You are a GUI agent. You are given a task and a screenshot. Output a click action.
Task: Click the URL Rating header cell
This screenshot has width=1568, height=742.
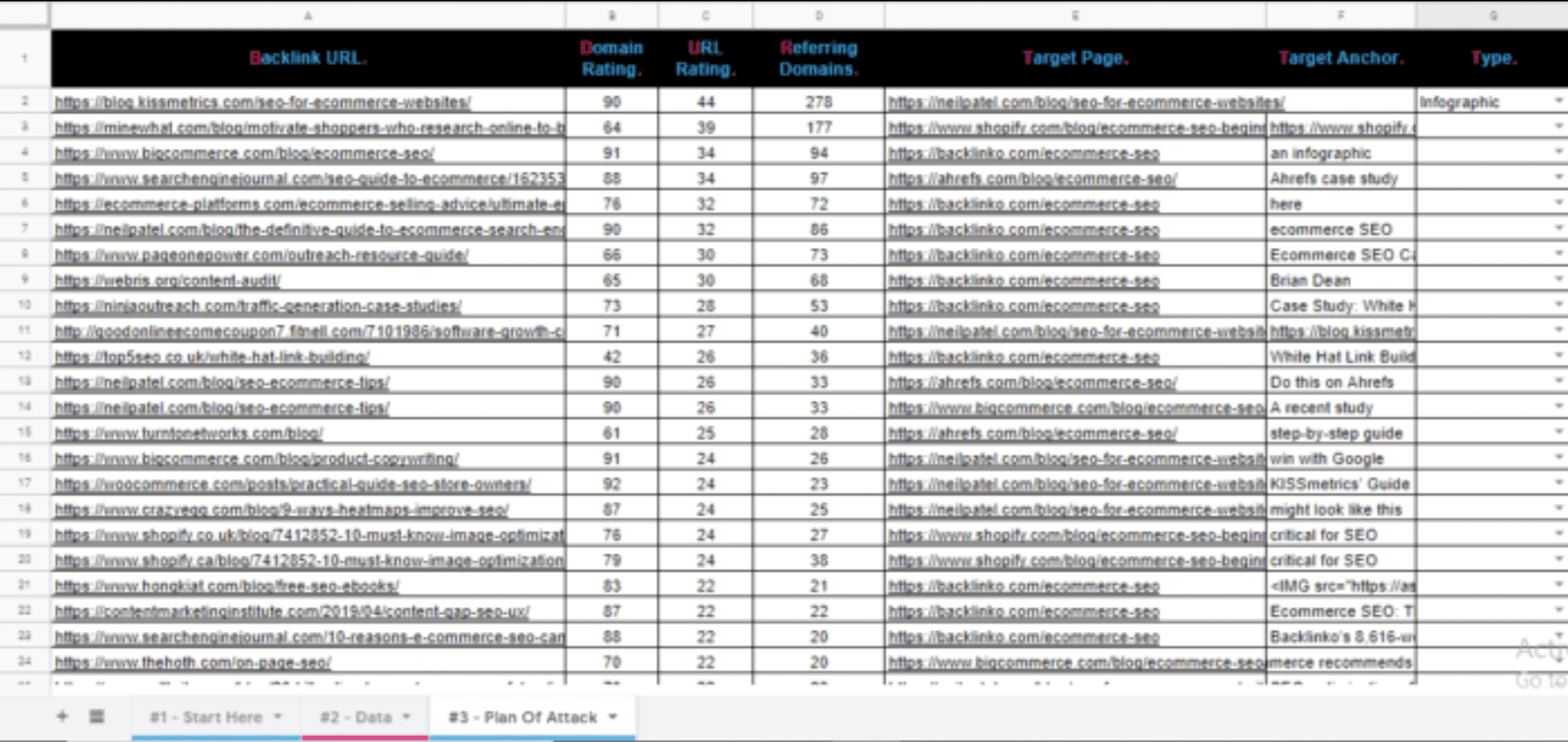pos(705,58)
